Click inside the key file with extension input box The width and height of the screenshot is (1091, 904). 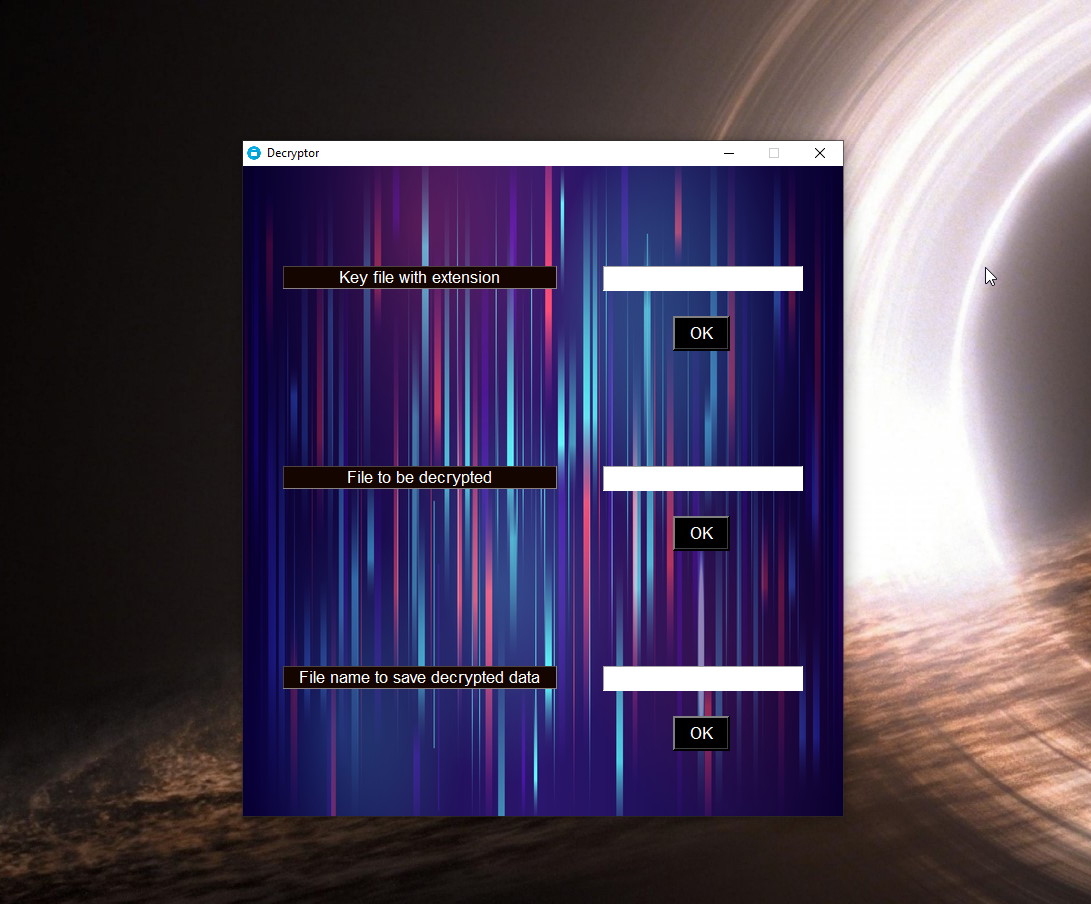pos(703,278)
